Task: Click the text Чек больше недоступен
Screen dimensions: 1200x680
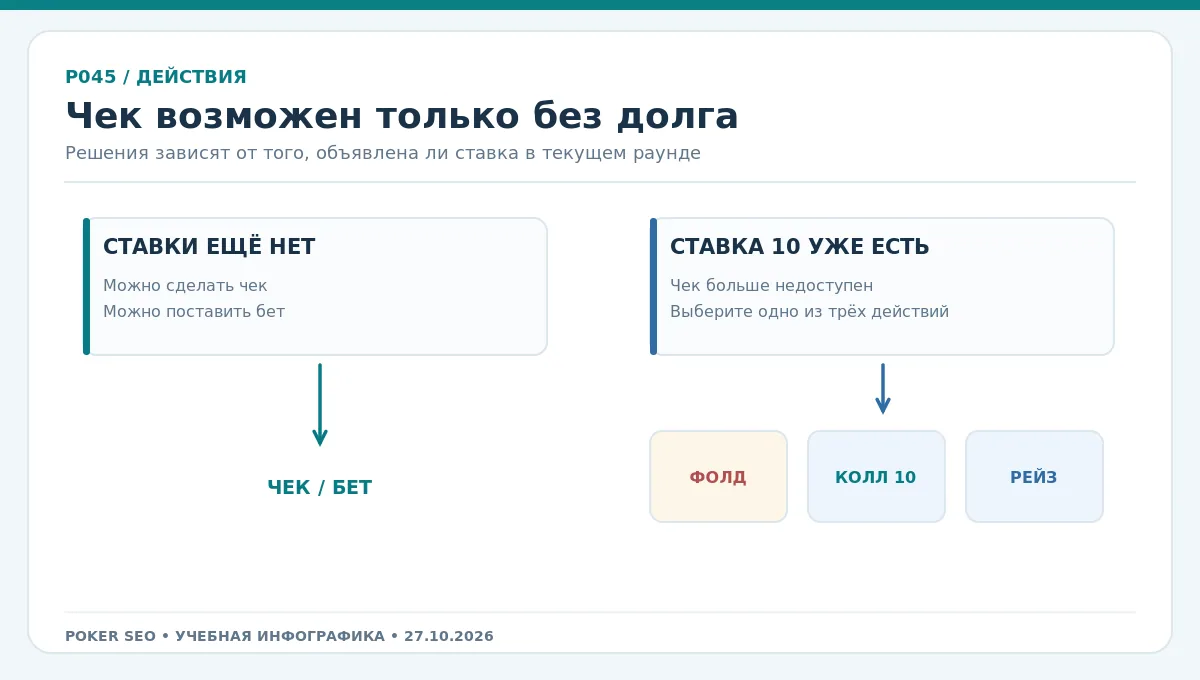Action: tap(771, 286)
